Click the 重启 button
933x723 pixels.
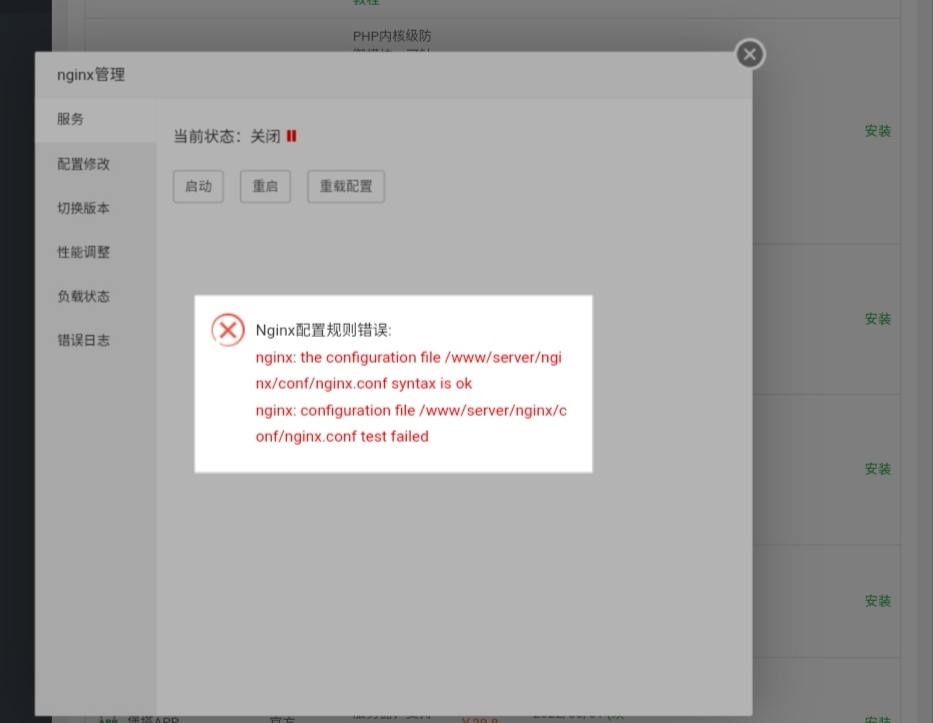(265, 186)
